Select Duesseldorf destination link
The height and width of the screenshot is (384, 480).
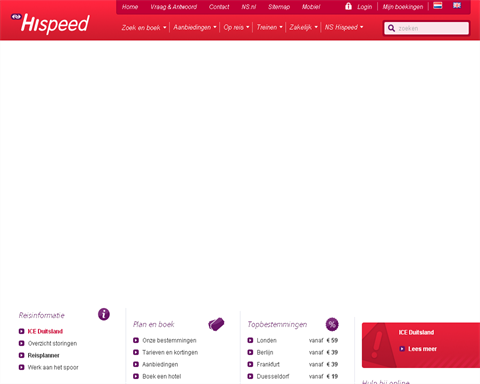tap(273, 376)
